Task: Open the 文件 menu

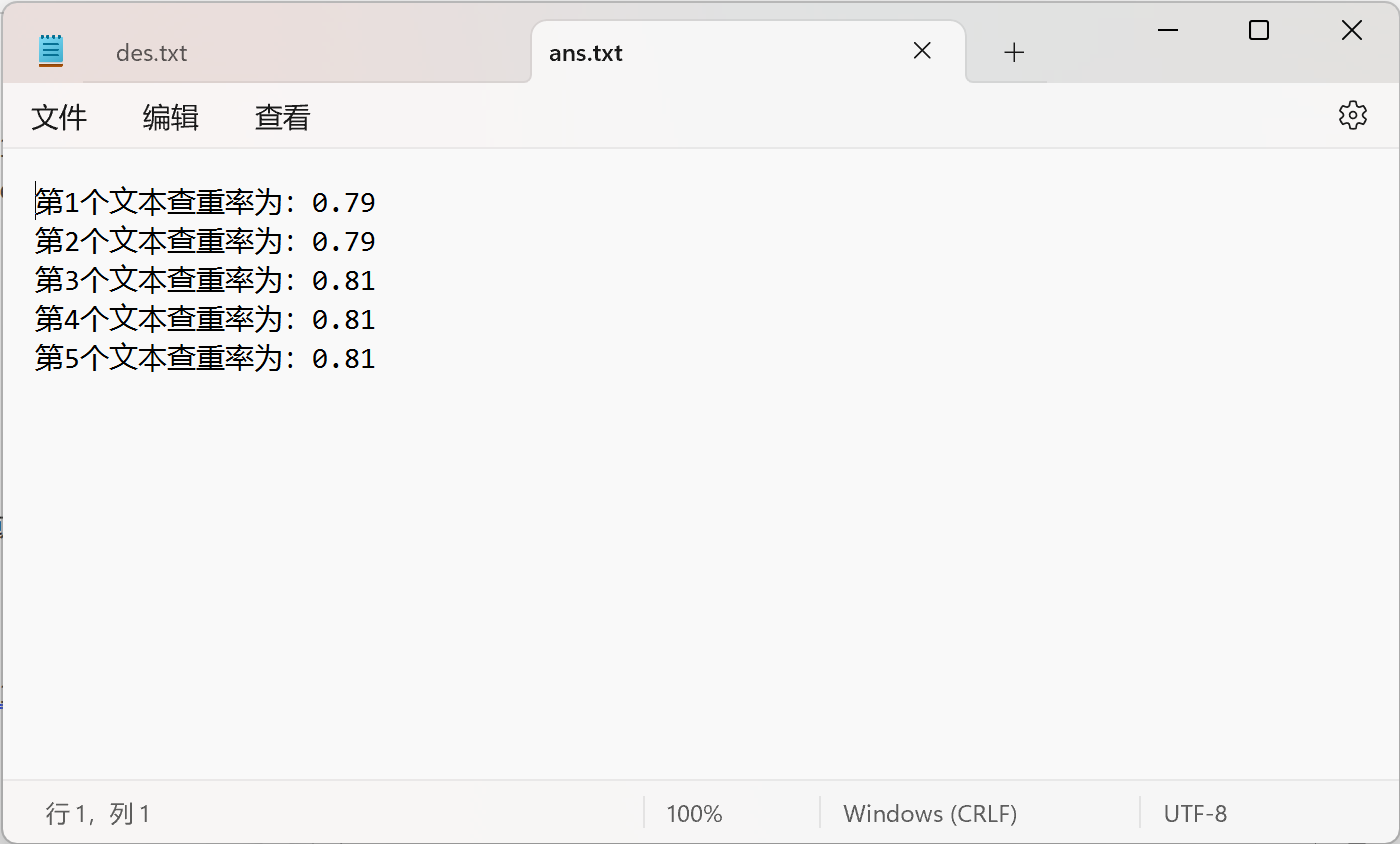Action: tap(60, 118)
